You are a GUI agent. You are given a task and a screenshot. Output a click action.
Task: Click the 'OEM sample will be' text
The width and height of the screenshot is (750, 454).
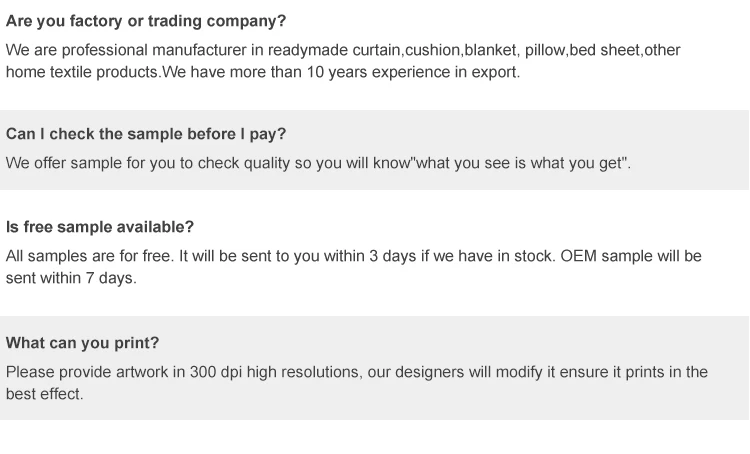tap(631, 256)
